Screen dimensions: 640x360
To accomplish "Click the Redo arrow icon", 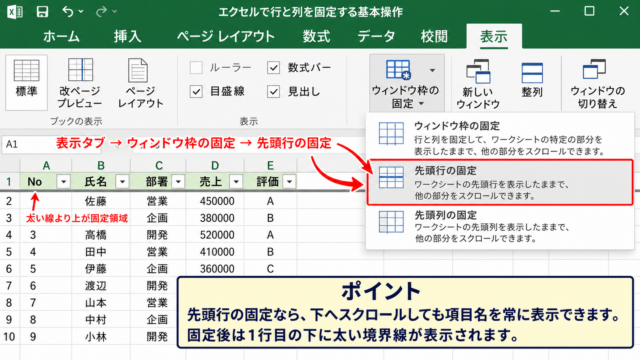I will tap(101, 11).
